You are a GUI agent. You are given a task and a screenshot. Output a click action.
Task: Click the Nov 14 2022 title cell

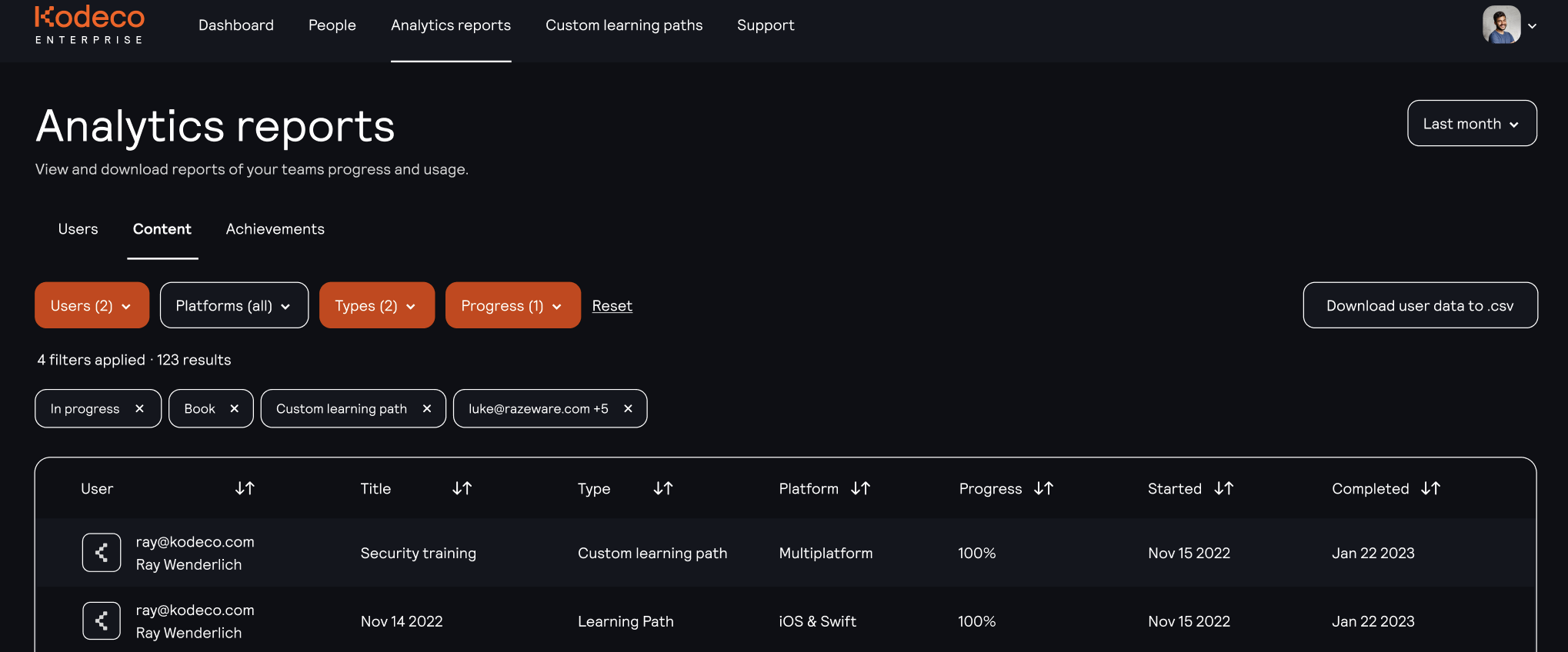point(402,621)
